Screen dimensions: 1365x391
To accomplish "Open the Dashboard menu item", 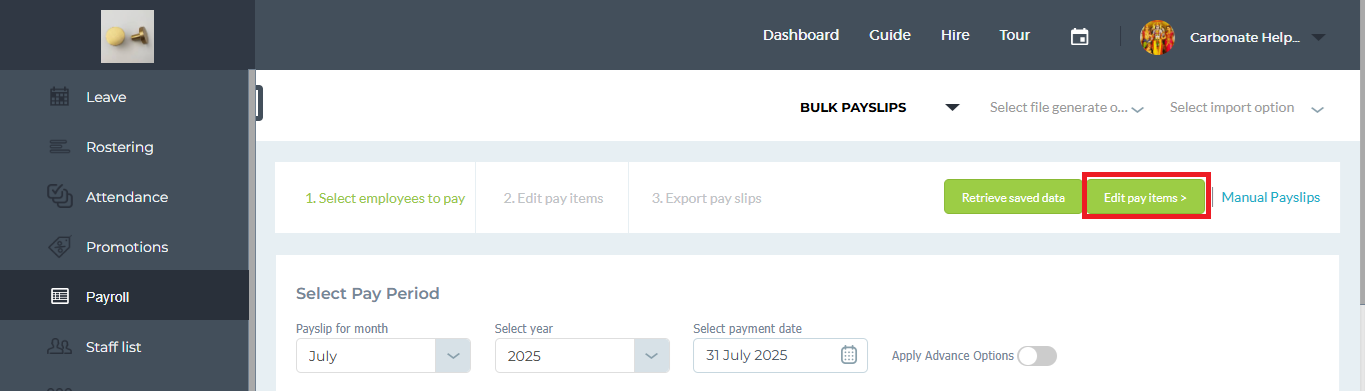I will click(x=801, y=35).
